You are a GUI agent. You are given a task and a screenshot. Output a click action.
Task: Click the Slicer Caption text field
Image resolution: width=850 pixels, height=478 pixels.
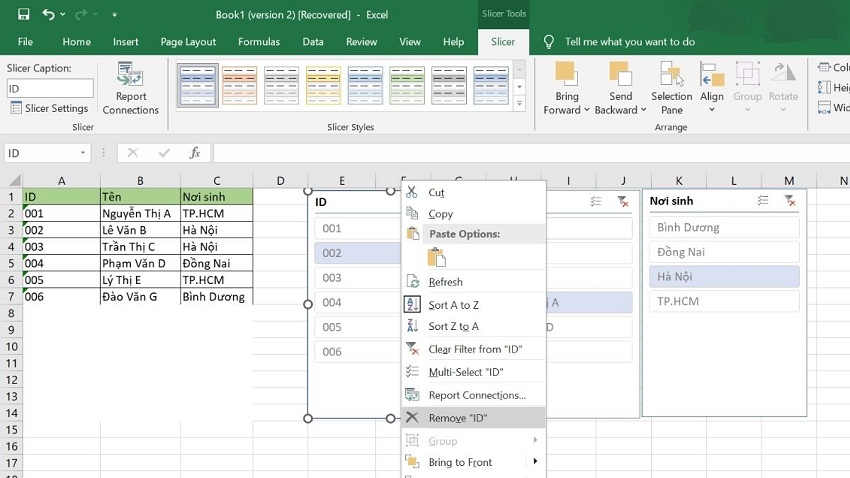click(x=49, y=88)
